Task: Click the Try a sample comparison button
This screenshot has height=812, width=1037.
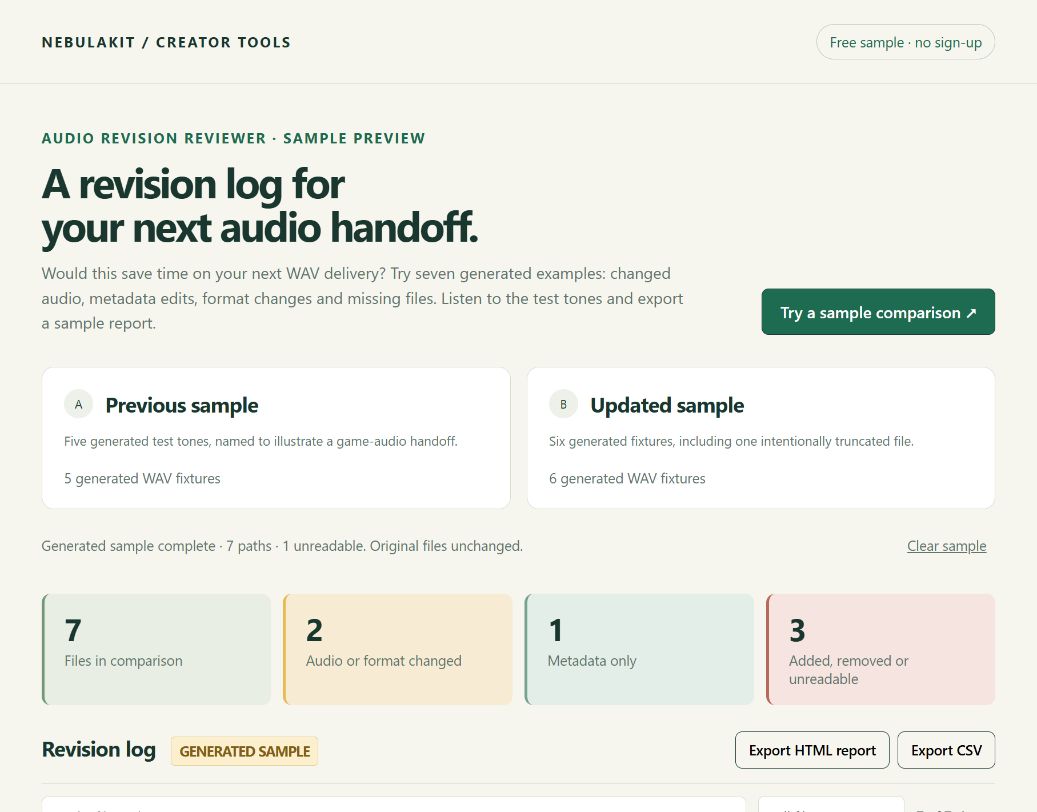Action: 878,312
